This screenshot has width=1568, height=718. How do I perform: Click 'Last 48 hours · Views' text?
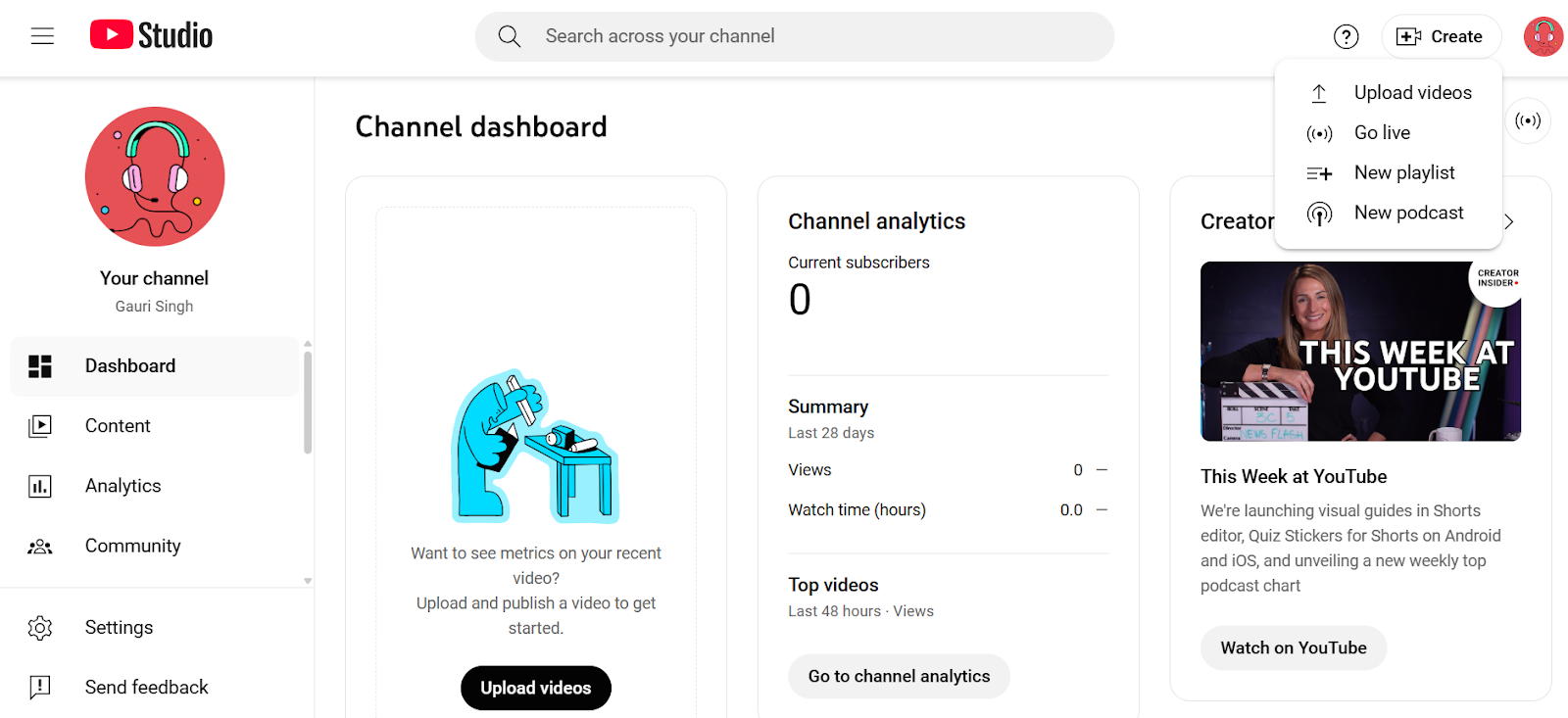861,611
